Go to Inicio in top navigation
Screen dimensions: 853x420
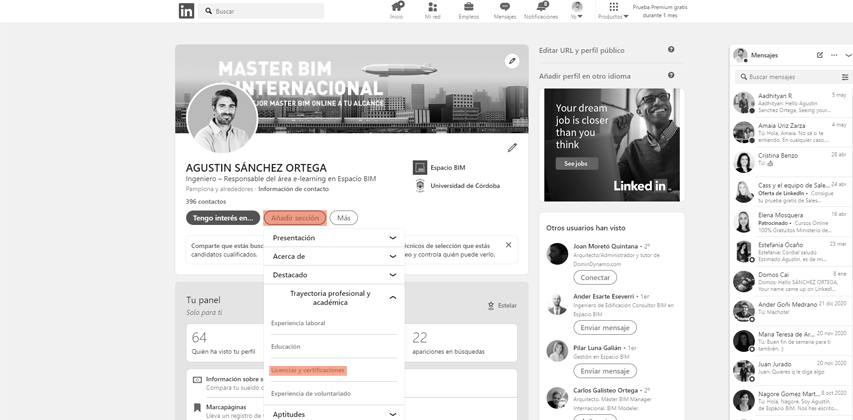tap(397, 10)
